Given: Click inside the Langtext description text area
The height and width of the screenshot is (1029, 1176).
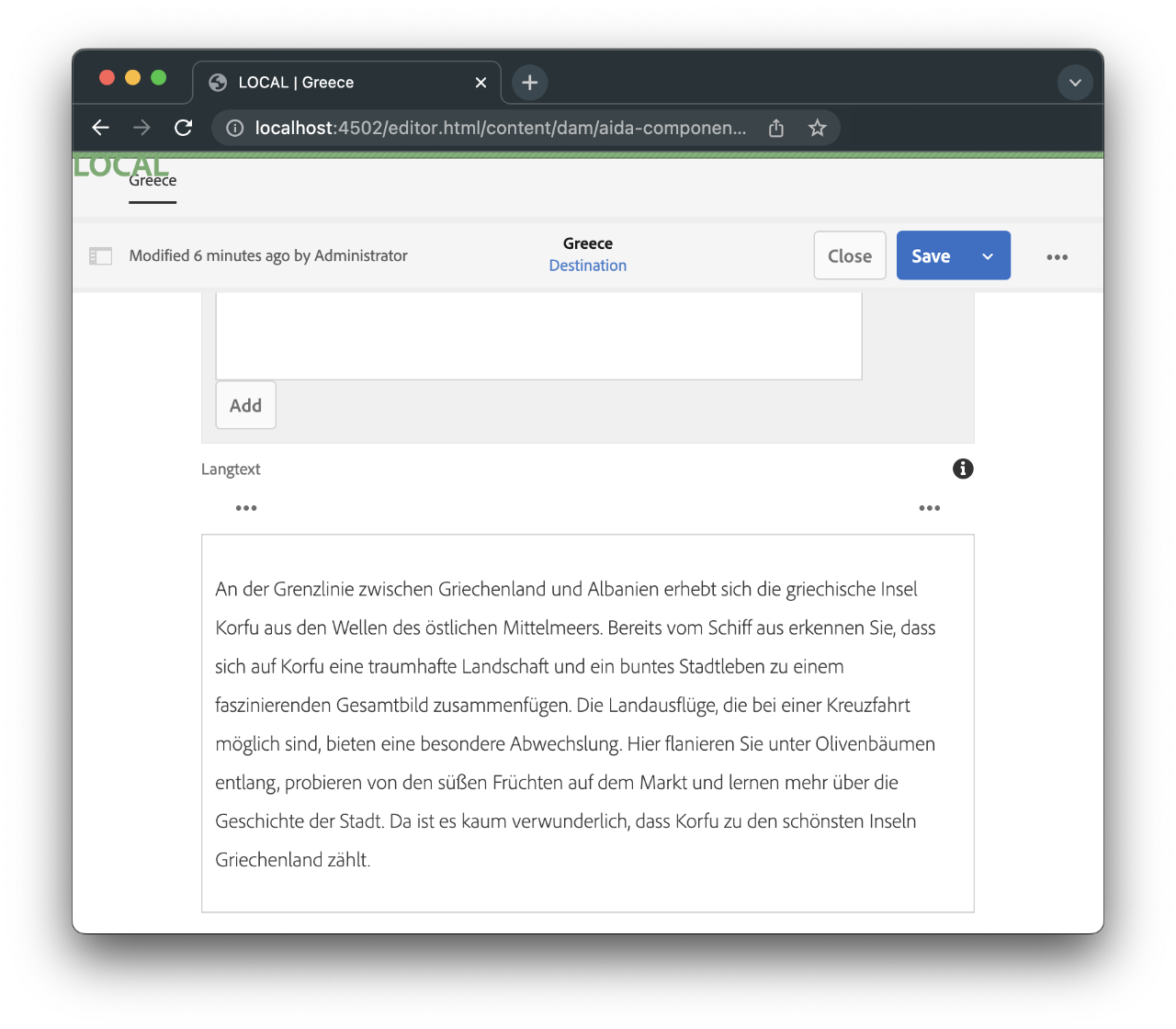Looking at the screenshot, I should pos(587,721).
